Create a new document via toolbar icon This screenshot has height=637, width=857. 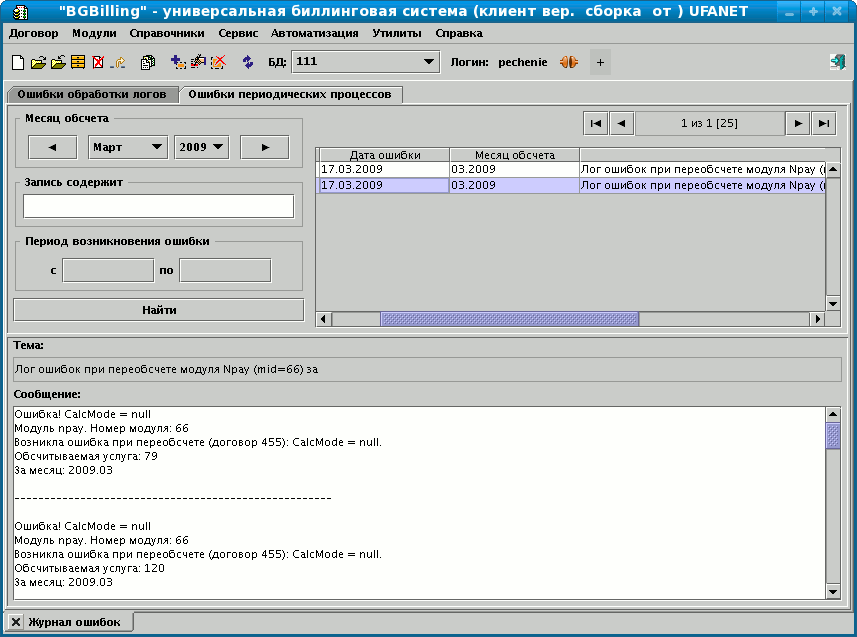(x=17, y=61)
